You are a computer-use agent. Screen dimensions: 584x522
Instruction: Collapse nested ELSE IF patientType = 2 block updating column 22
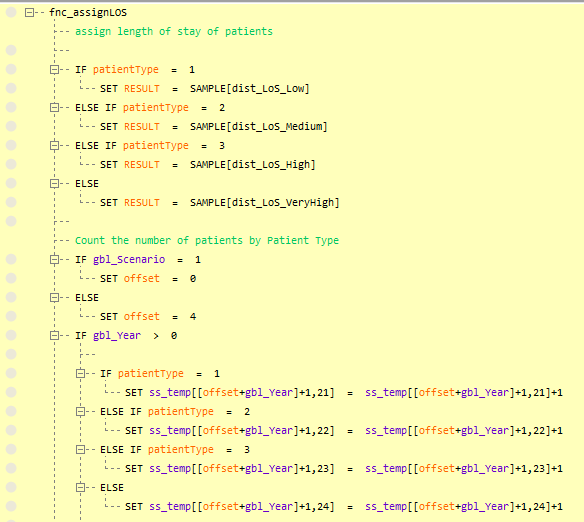[80, 411]
